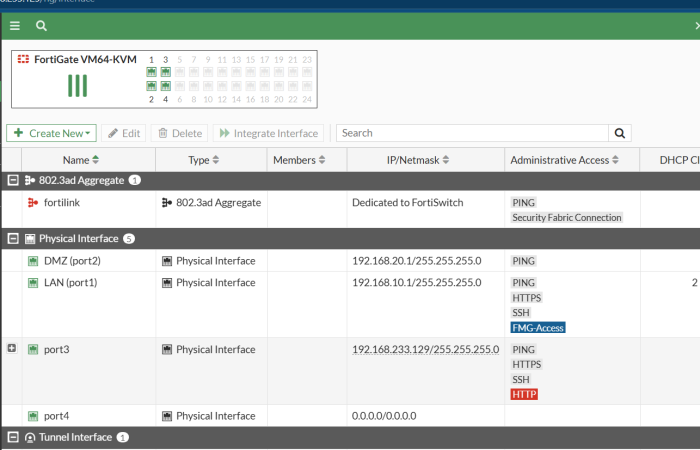The height and width of the screenshot is (450, 700).
Task: Click the HTTP tag on port3 row
Action: (x=524, y=394)
